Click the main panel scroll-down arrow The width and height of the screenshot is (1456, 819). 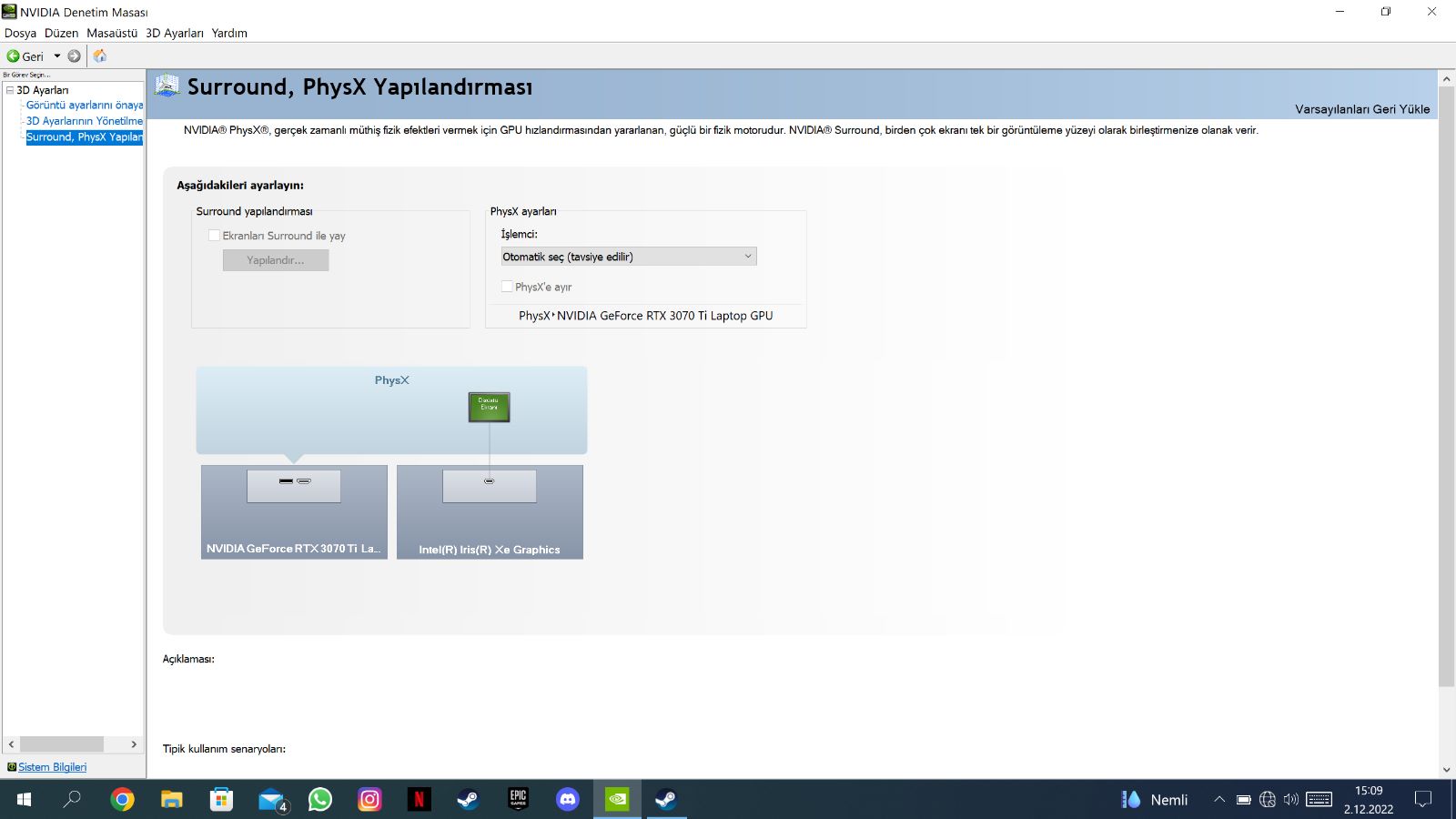[1446, 769]
